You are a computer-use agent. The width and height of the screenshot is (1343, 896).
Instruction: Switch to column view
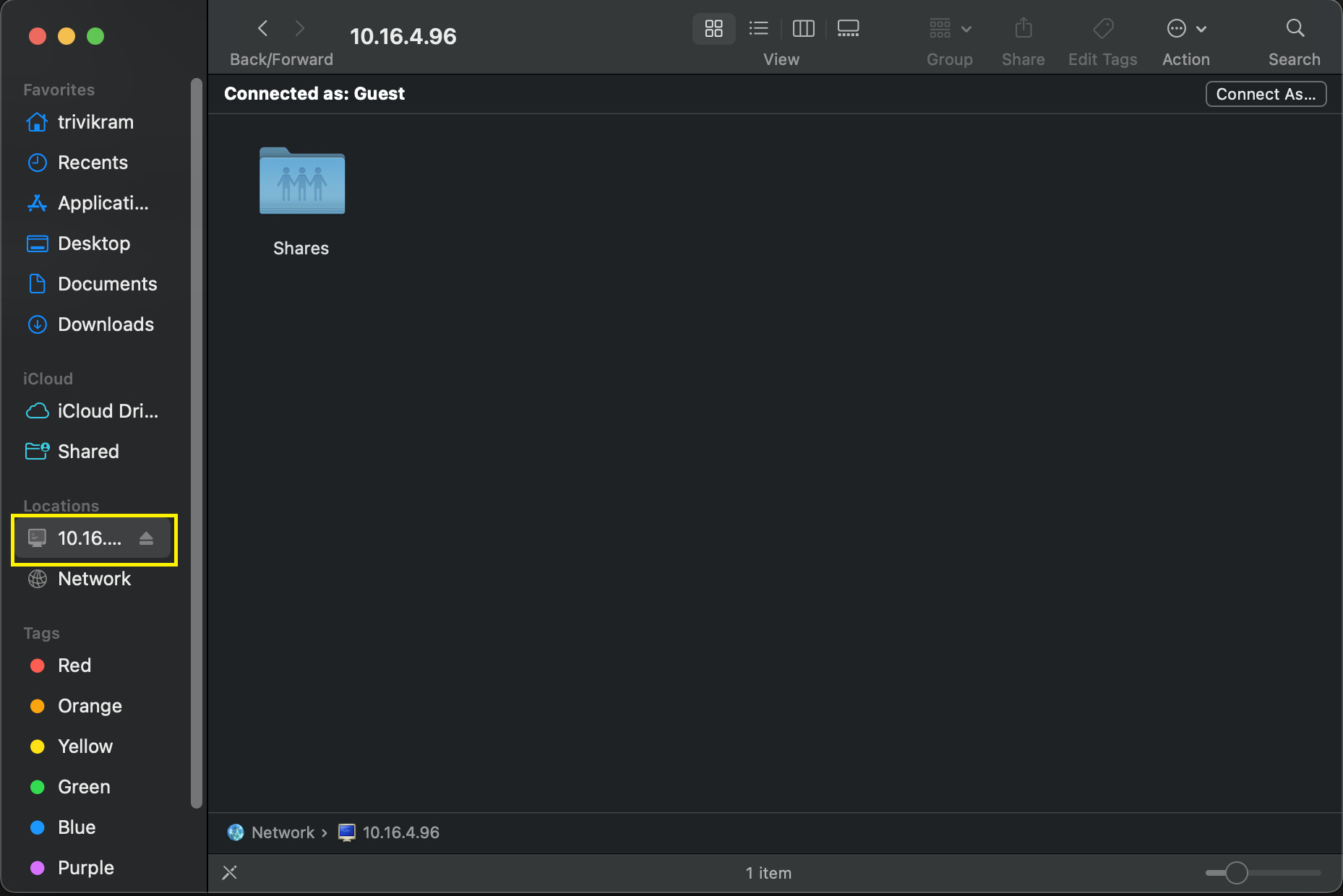coord(803,29)
